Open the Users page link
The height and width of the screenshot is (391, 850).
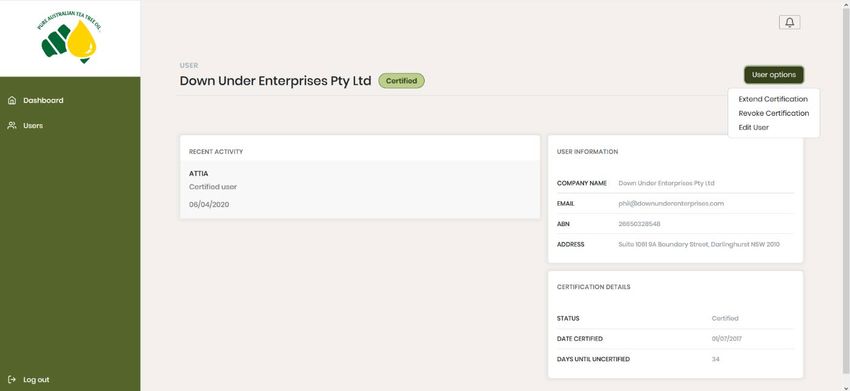pyautogui.click(x=33, y=125)
